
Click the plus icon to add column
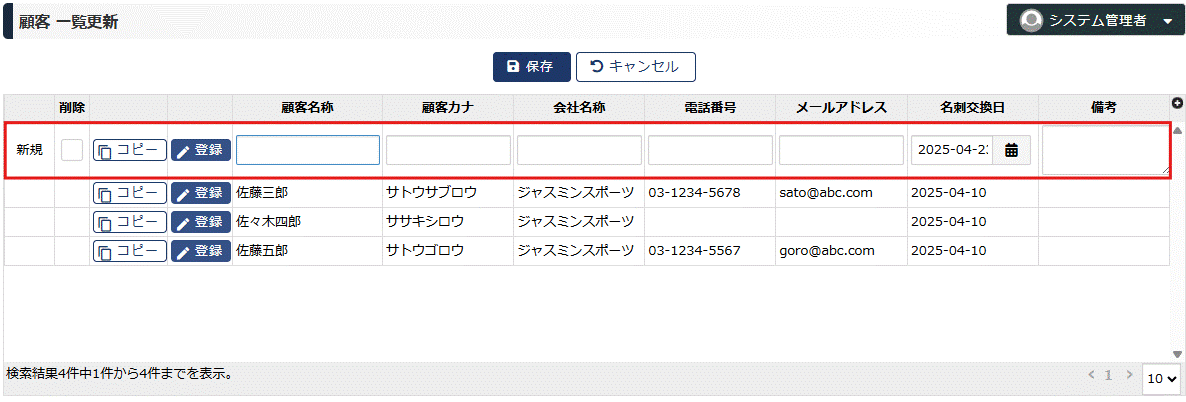tap(1177, 103)
